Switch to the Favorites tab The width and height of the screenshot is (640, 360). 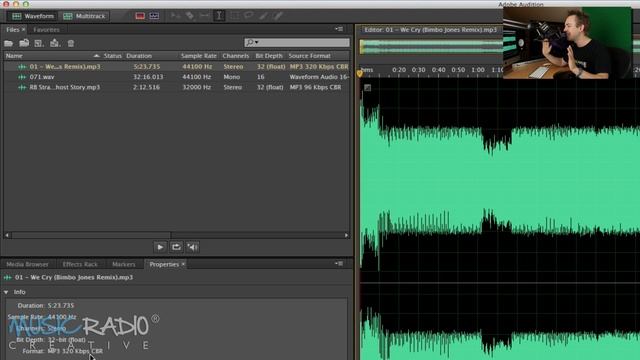pos(47,30)
